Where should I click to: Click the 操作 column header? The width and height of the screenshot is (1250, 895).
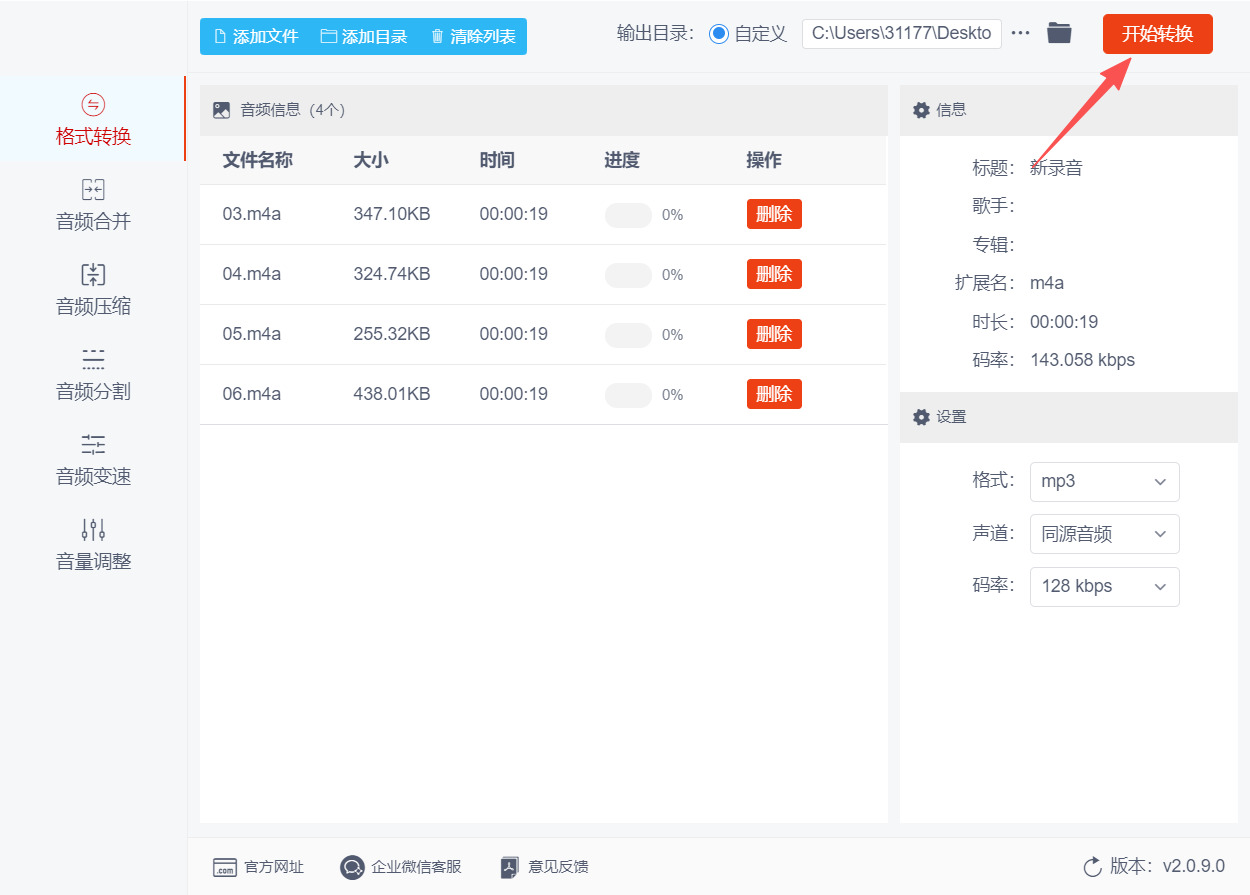[764, 160]
